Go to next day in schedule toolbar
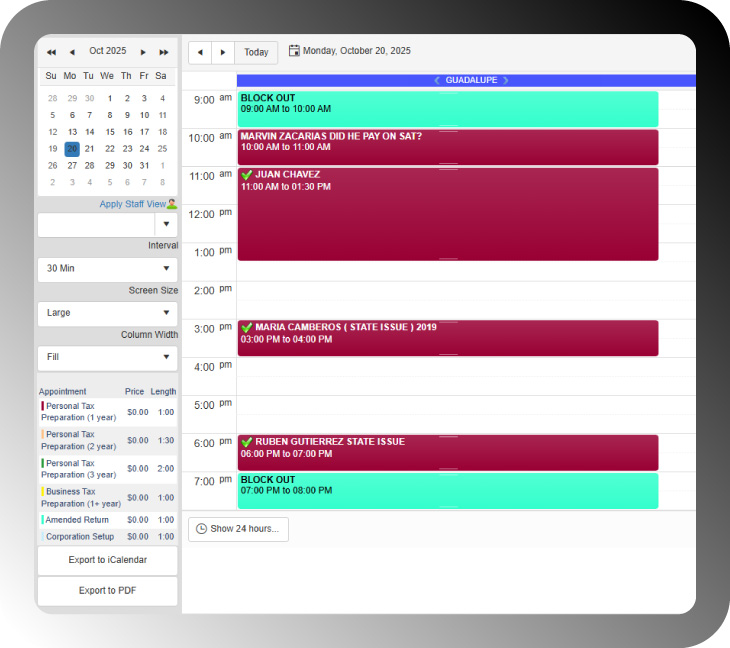 223,52
